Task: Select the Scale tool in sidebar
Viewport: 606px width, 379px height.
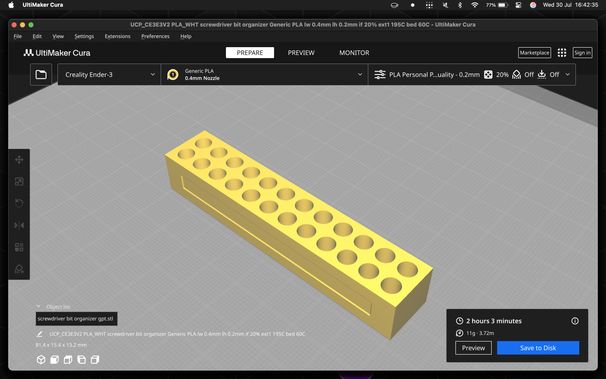Action: point(19,182)
